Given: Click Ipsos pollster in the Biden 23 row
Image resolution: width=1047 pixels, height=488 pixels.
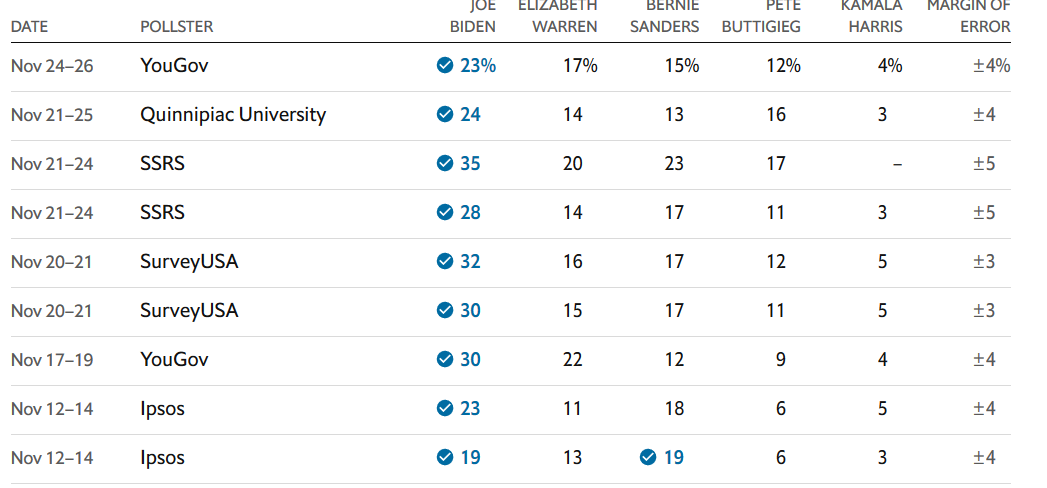Looking at the screenshot, I should coord(162,409).
